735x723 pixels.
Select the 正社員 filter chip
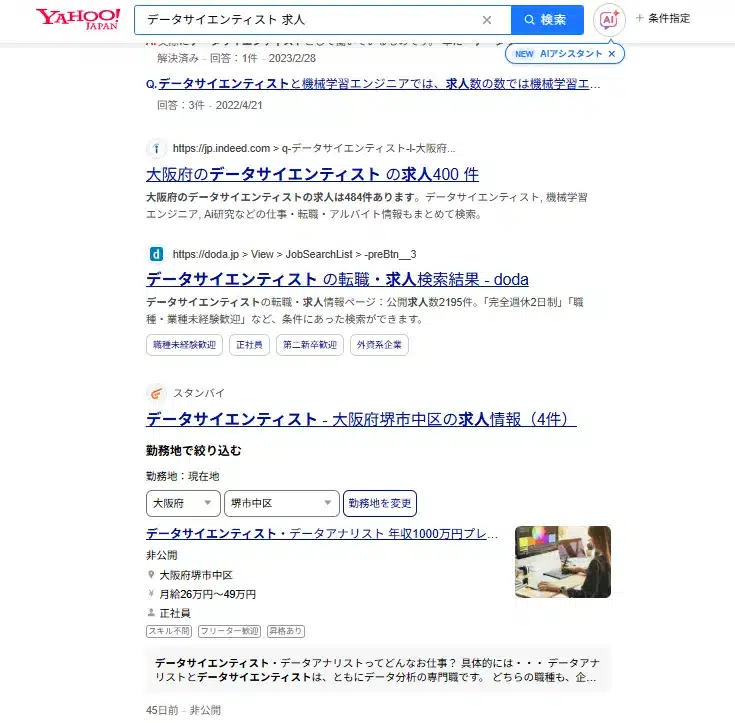click(249, 345)
